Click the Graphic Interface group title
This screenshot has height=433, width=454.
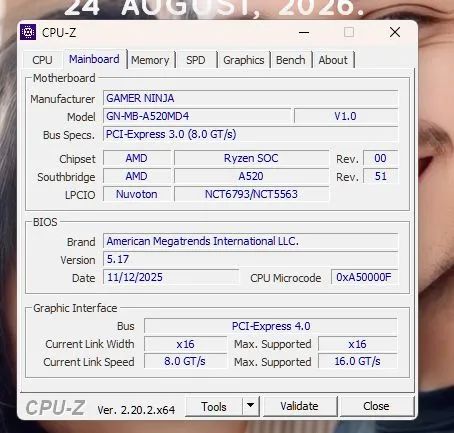pos(75,308)
